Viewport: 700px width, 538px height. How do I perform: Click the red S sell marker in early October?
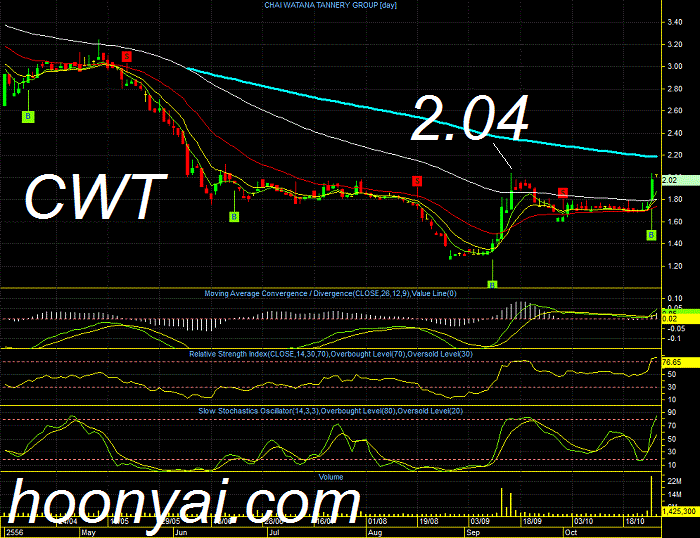563,193
